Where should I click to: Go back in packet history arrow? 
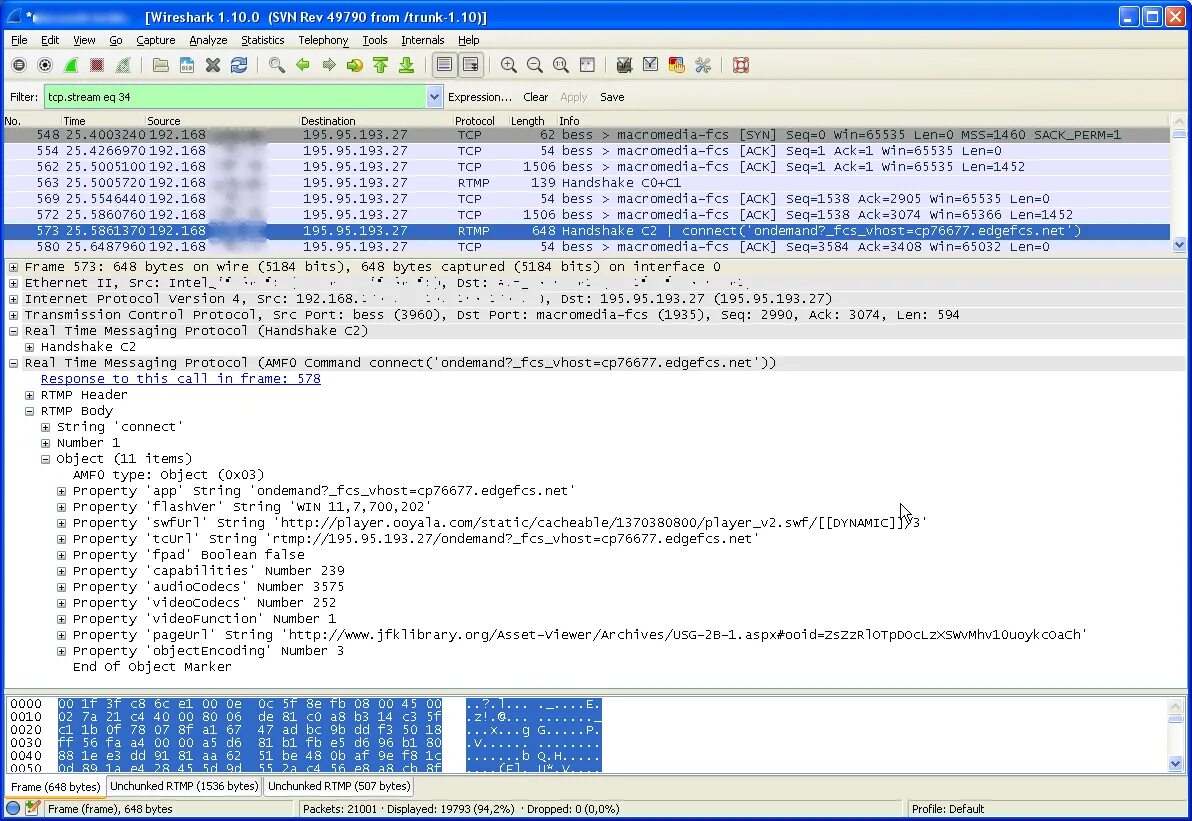point(303,65)
